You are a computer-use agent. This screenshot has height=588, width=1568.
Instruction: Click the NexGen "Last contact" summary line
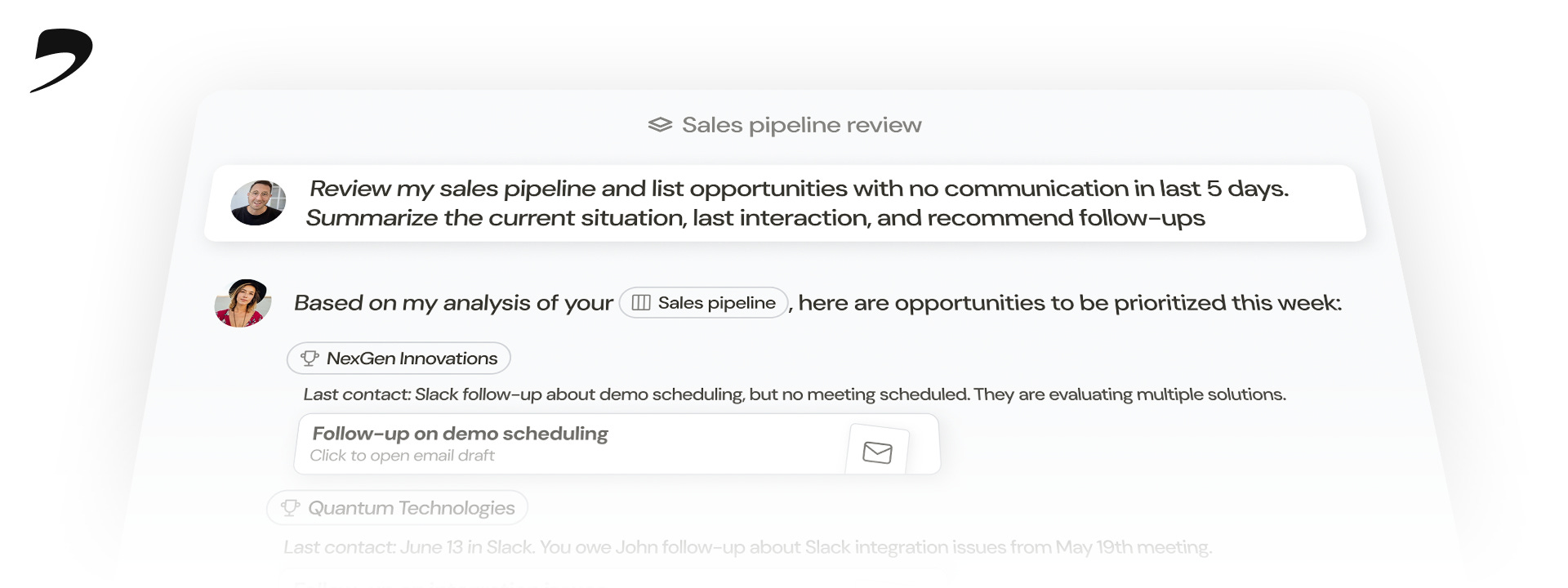click(x=794, y=394)
